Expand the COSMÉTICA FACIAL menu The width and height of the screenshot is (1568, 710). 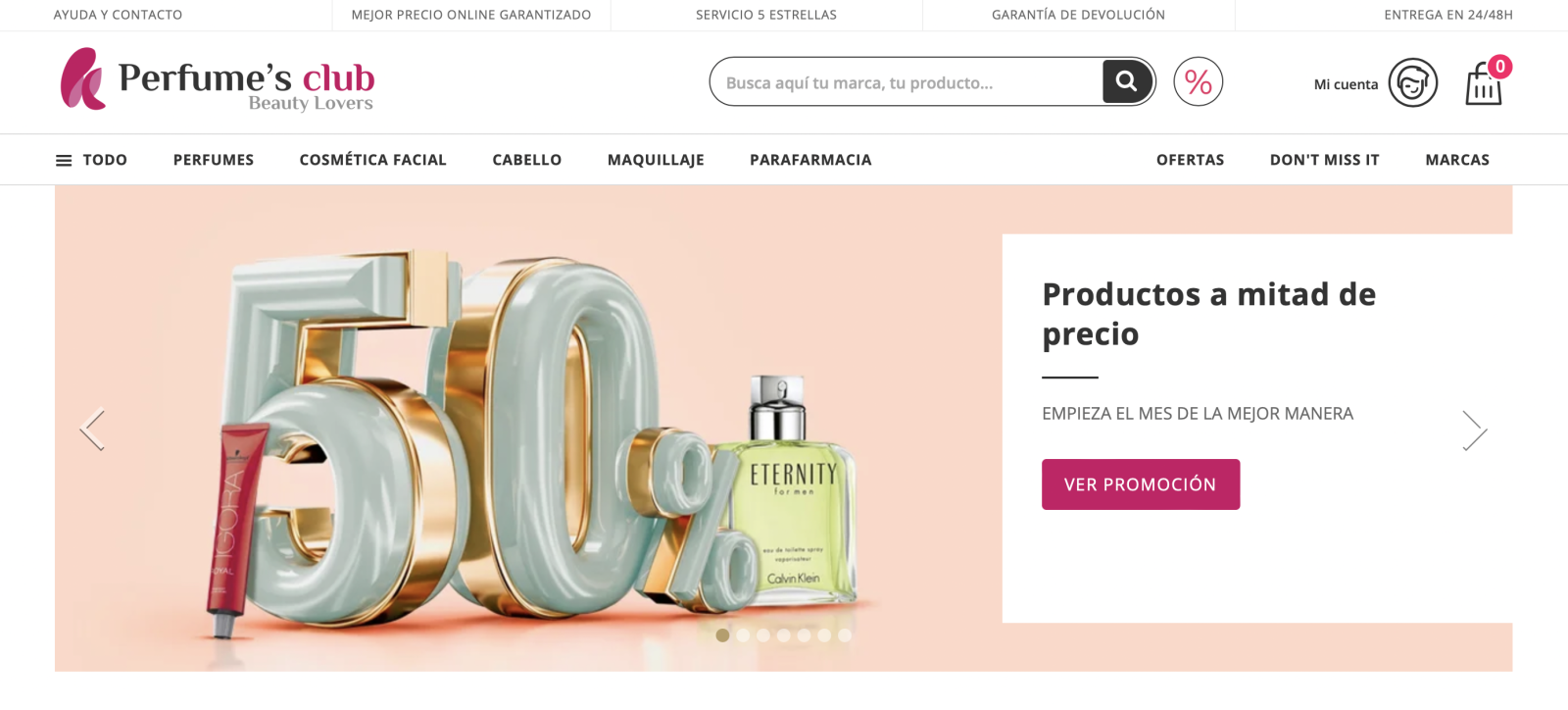coord(373,160)
